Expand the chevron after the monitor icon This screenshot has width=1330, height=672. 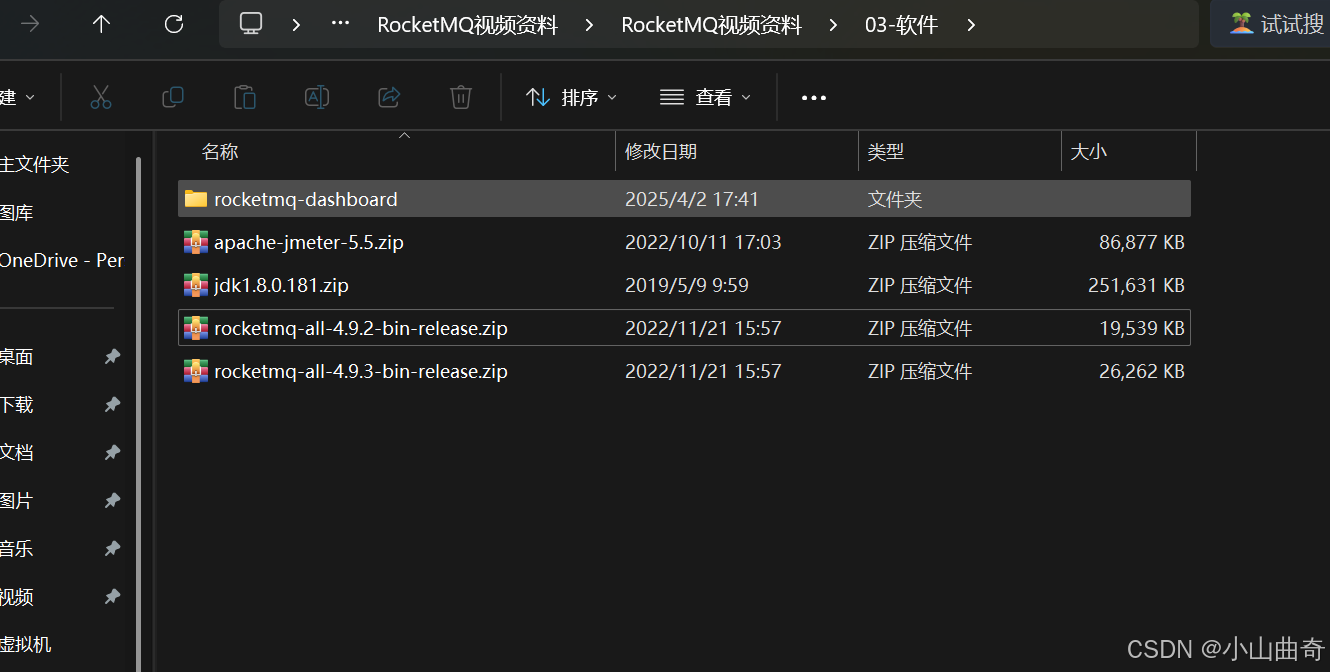(296, 25)
